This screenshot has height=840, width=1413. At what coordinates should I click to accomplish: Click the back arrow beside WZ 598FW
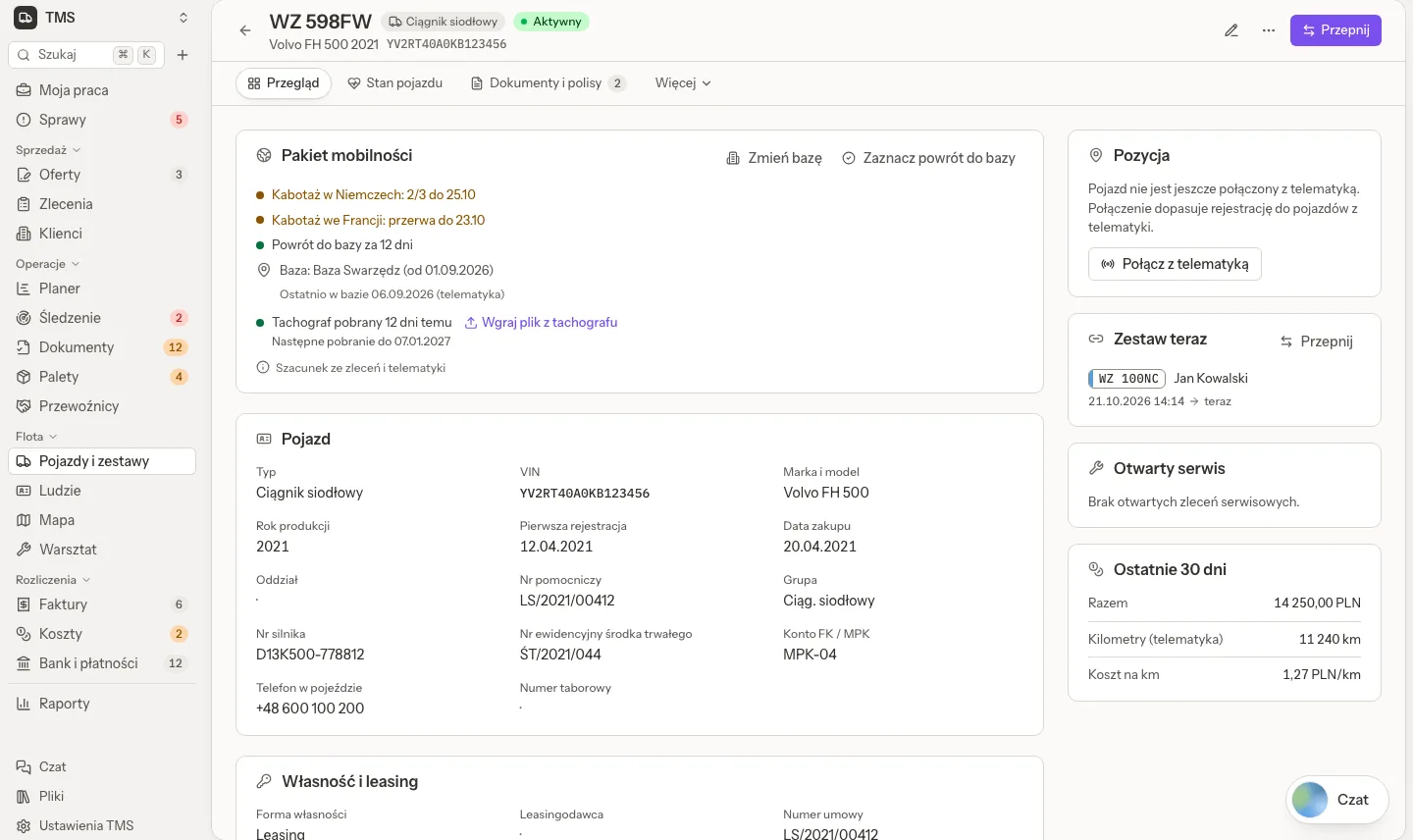pos(245,30)
